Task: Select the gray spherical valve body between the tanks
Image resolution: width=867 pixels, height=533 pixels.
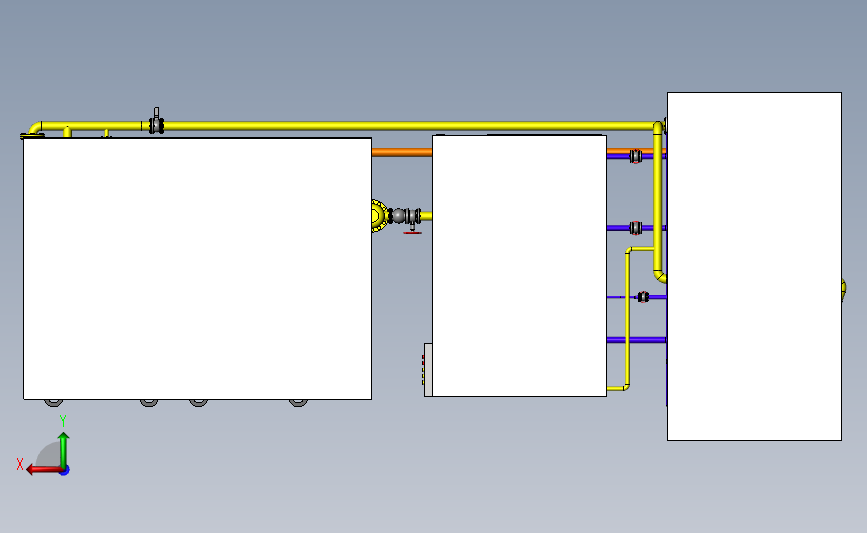Action: (399, 216)
